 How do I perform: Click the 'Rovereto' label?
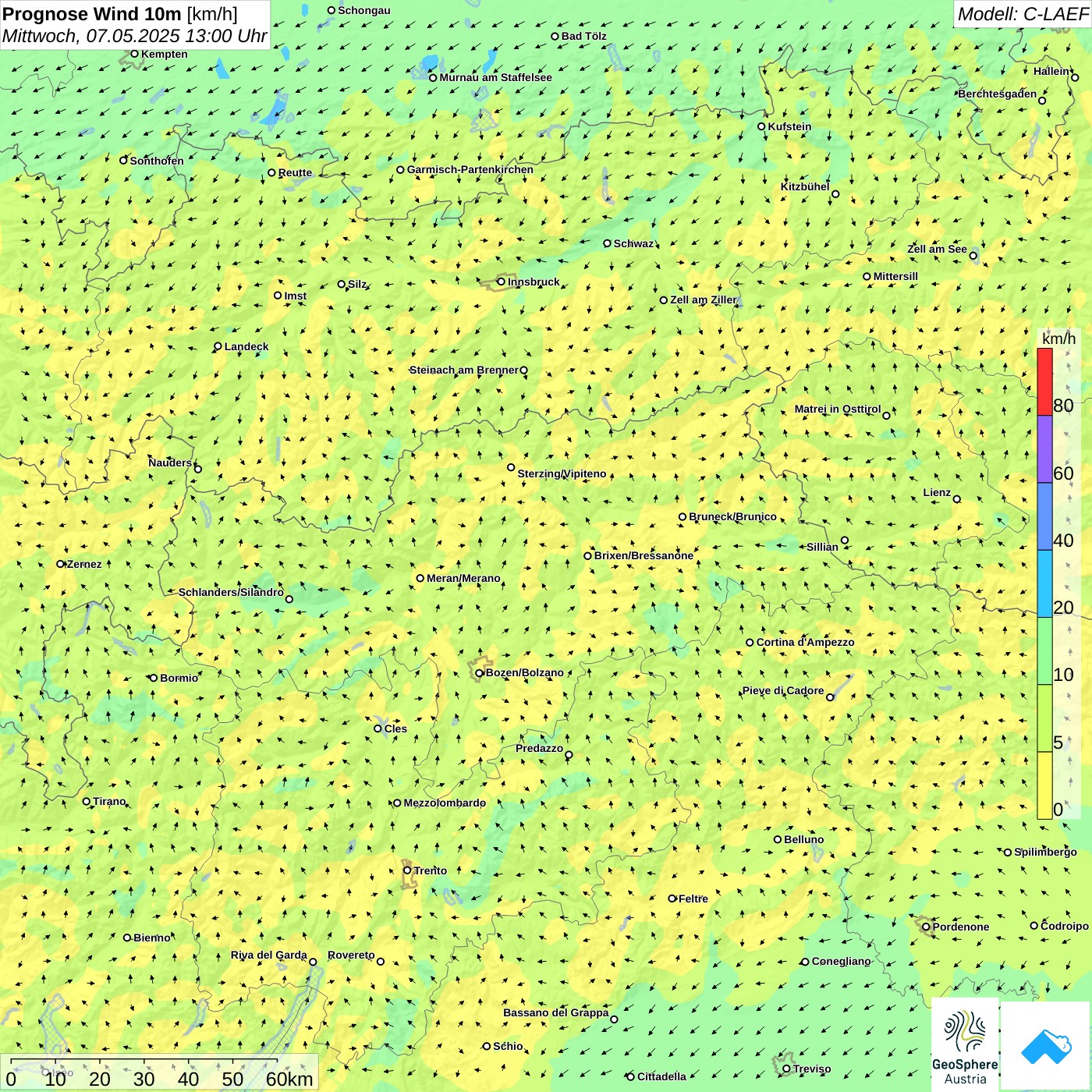[x=351, y=955]
